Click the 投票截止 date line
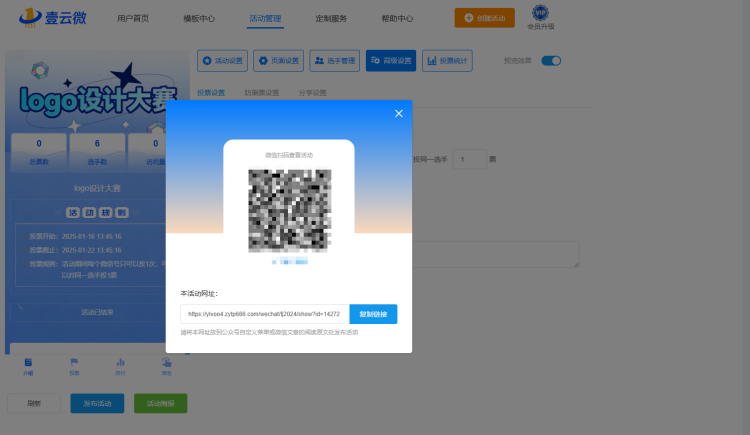The height and width of the screenshot is (435, 750). tap(75, 250)
